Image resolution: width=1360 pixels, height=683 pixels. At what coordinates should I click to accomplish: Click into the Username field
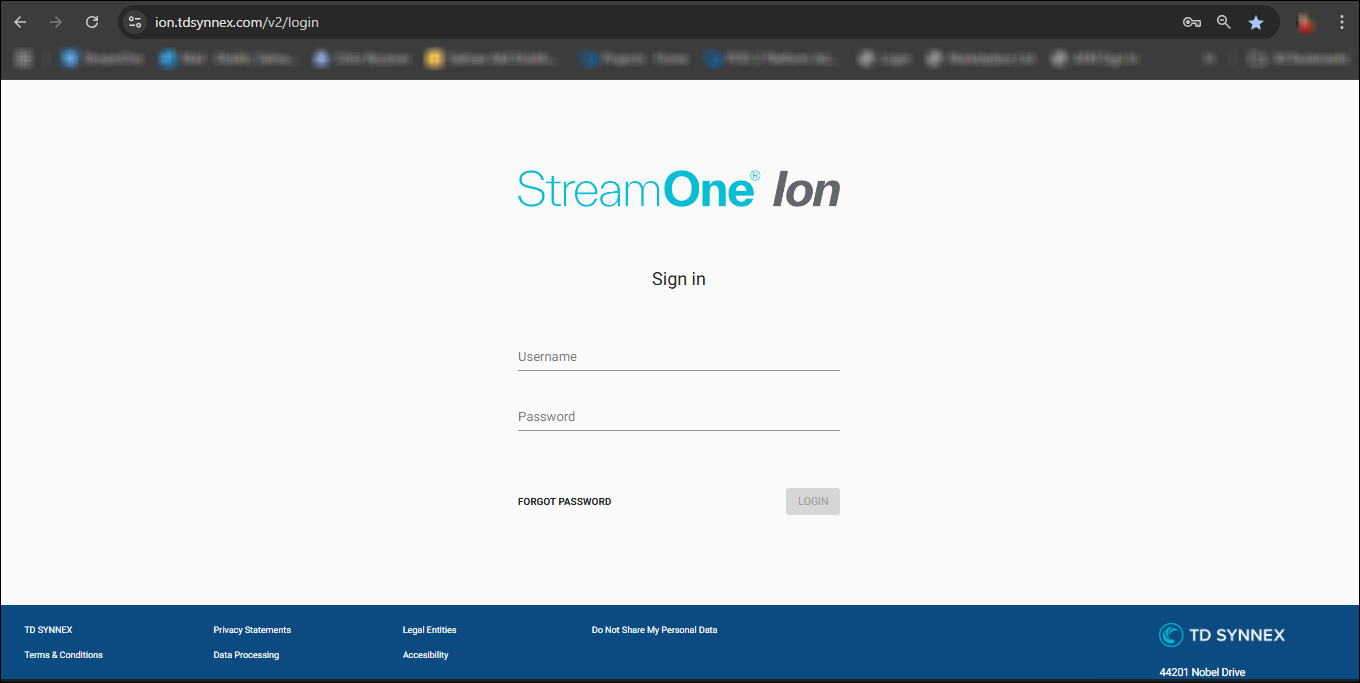[679, 357]
